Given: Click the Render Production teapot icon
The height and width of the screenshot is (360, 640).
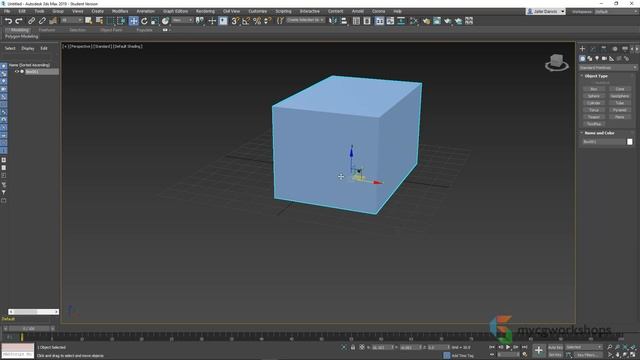Looking at the screenshot, I should pos(447,21).
